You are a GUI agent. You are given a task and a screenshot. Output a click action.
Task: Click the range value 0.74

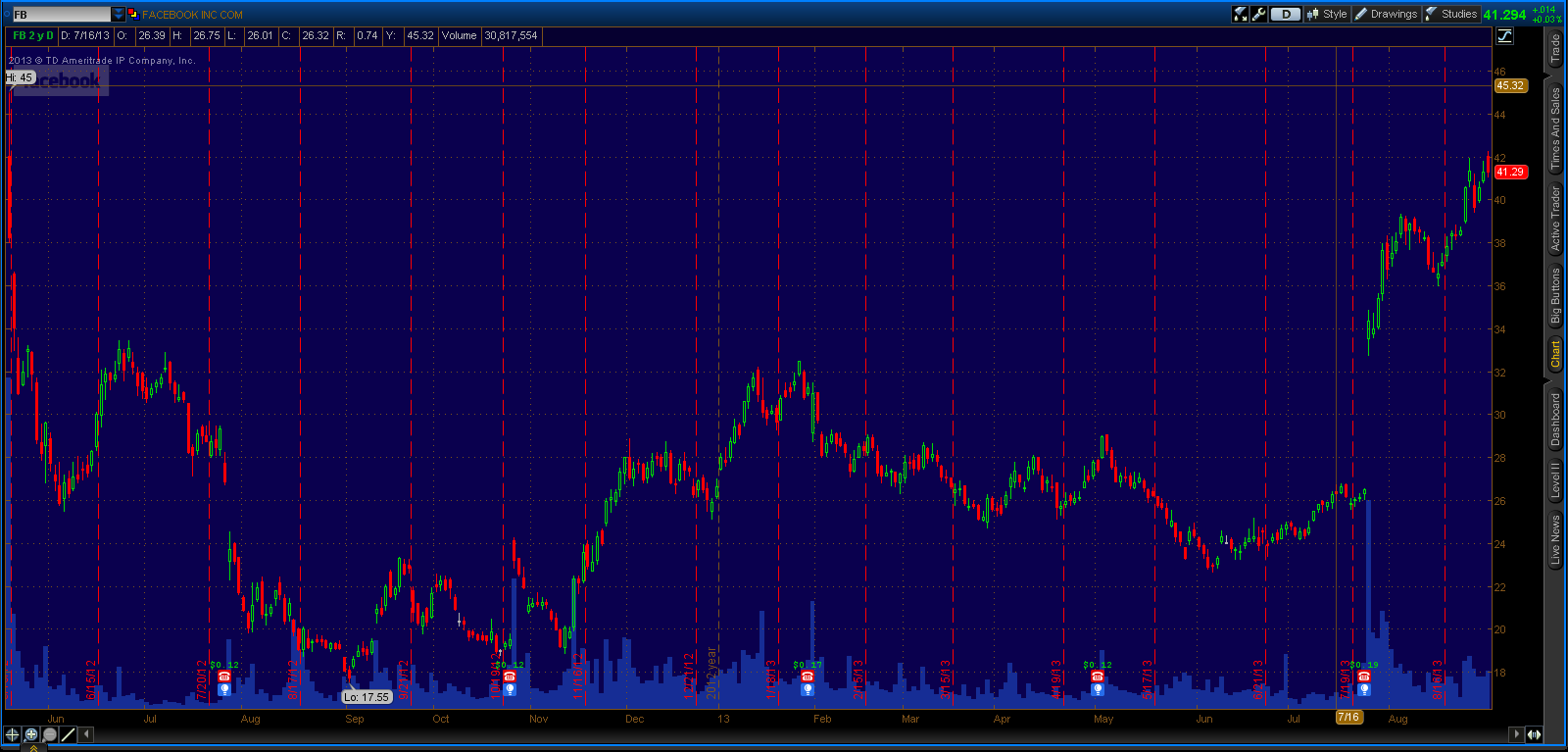pyautogui.click(x=367, y=35)
